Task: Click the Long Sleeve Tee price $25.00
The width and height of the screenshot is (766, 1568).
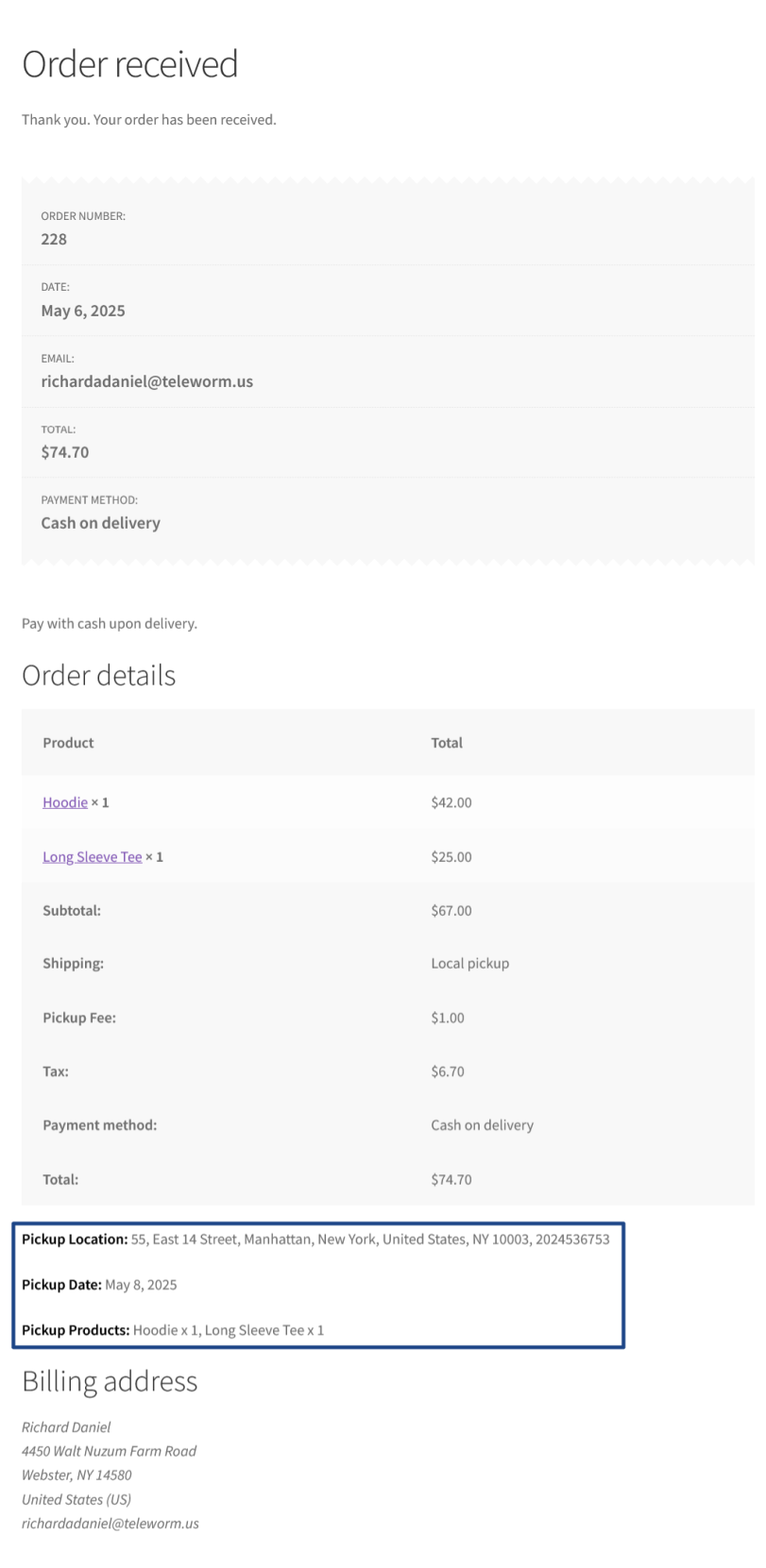Action: tap(451, 857)
